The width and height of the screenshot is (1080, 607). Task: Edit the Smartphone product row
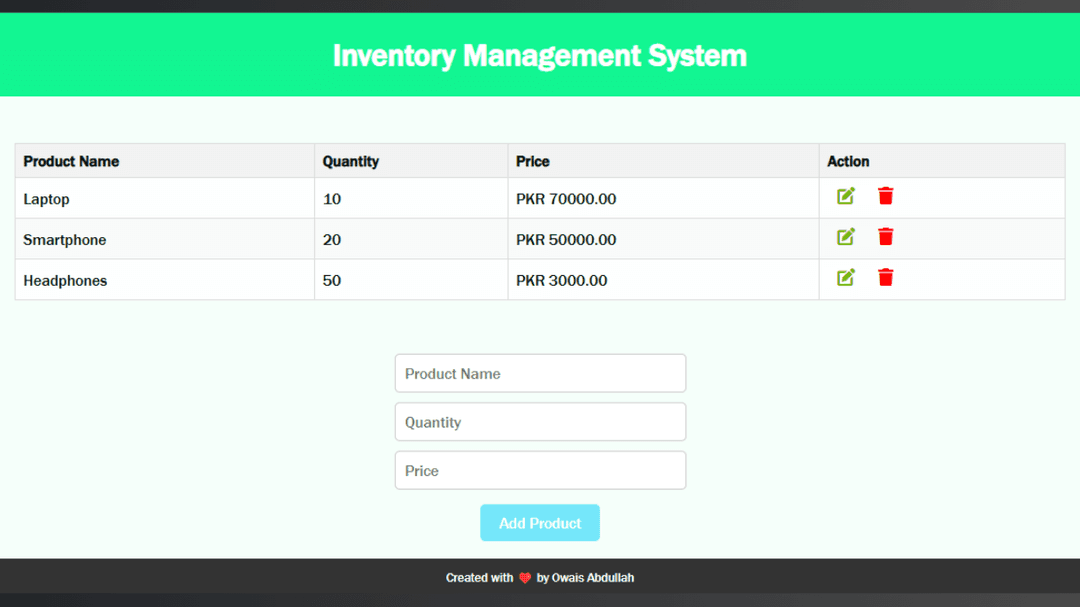coord(846,237)
